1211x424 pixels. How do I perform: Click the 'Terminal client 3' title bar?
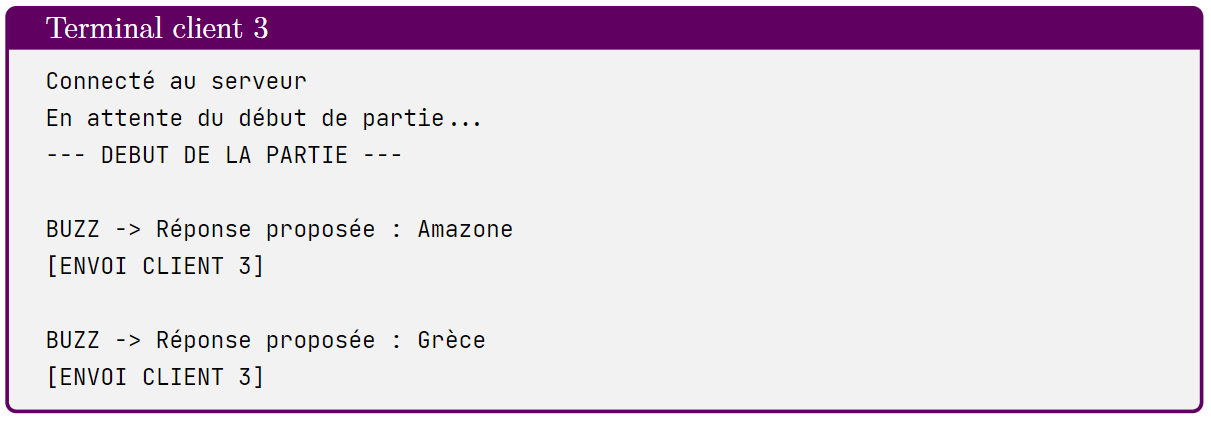coord(604,28)
